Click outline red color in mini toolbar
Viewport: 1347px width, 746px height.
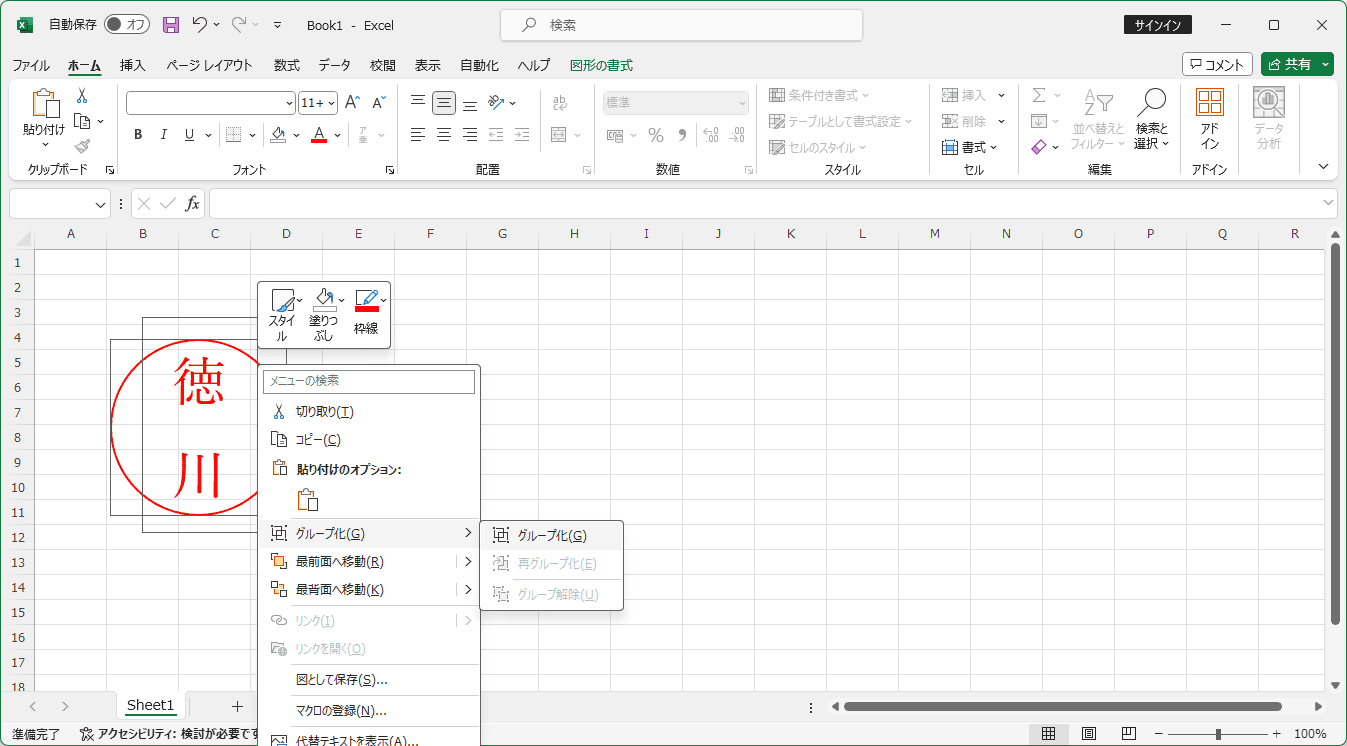(x=367, y=300)
